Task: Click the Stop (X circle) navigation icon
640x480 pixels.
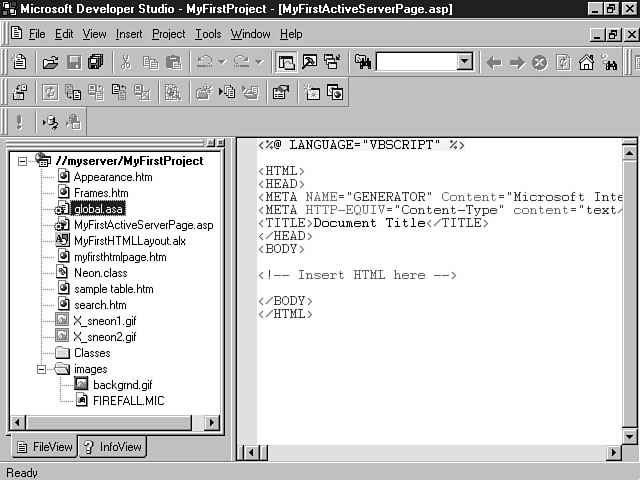Action: pyautogui.click(x=540, y=62)
